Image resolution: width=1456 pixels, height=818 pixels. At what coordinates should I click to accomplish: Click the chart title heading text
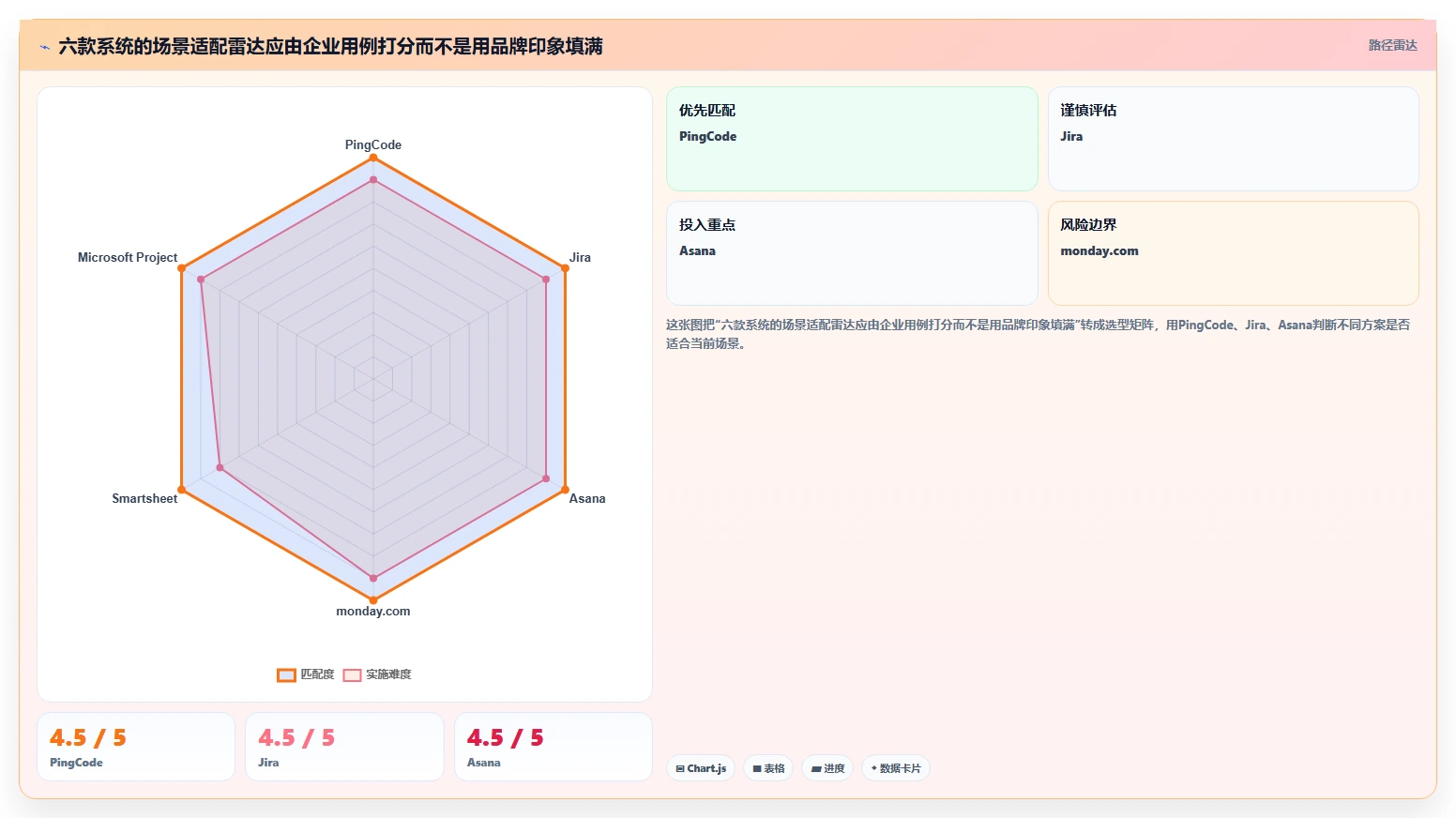330,46
